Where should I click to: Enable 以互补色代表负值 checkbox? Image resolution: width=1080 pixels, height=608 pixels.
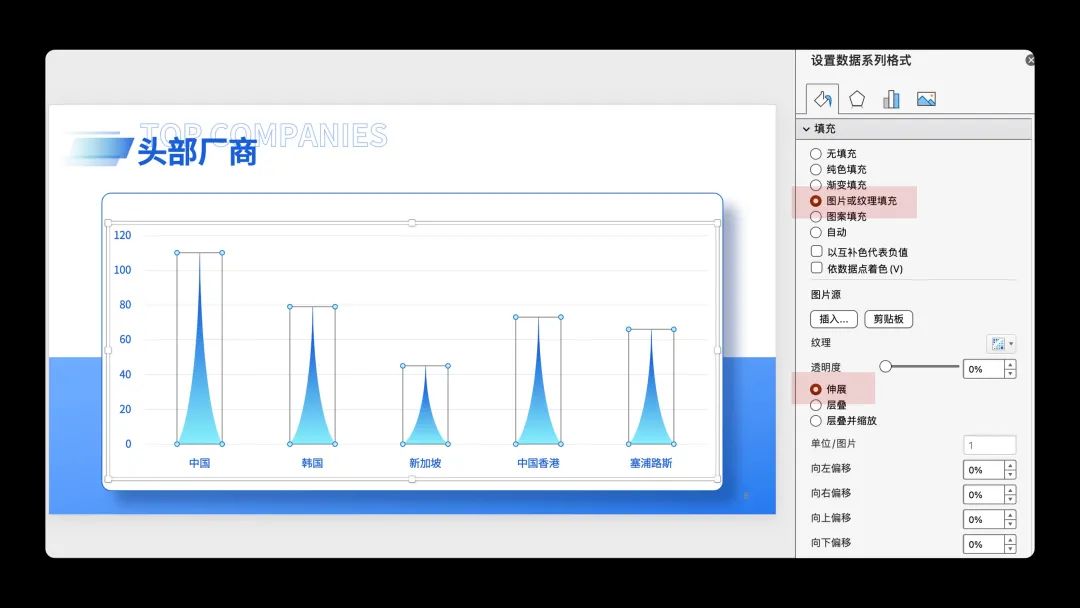pyautogui.click(x=816, y=251)
